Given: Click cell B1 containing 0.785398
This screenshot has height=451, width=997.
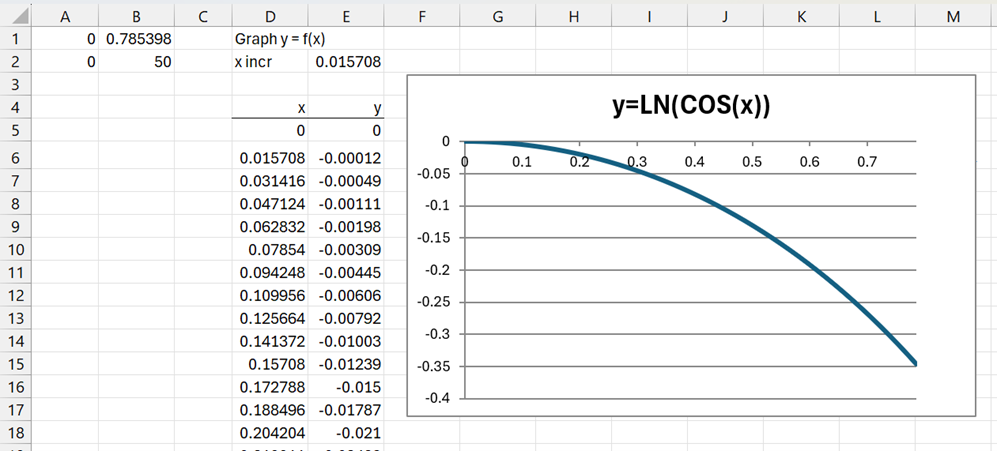Looking at the screenshot, I should click(138, 39).
